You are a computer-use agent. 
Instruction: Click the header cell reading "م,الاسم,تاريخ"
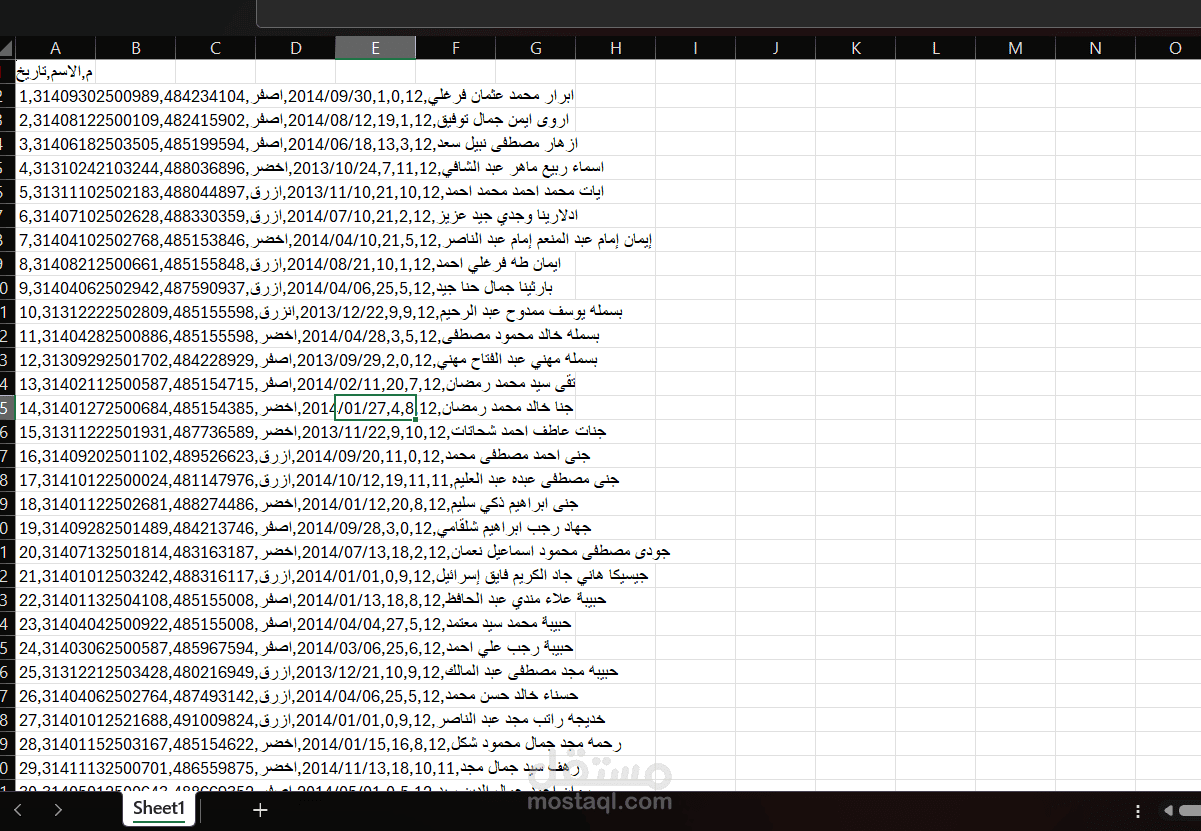click(x=56, y=72)
